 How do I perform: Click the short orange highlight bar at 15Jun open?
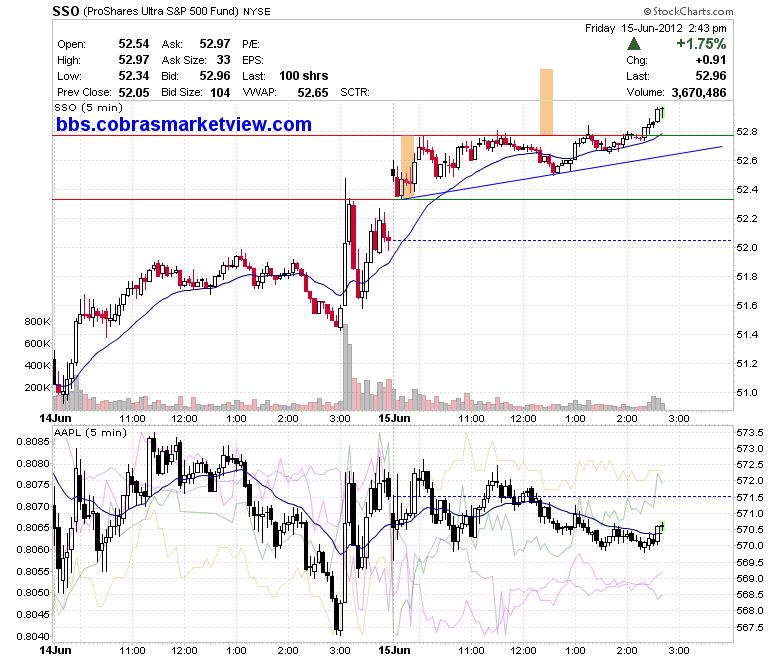(x=407, y=168)
